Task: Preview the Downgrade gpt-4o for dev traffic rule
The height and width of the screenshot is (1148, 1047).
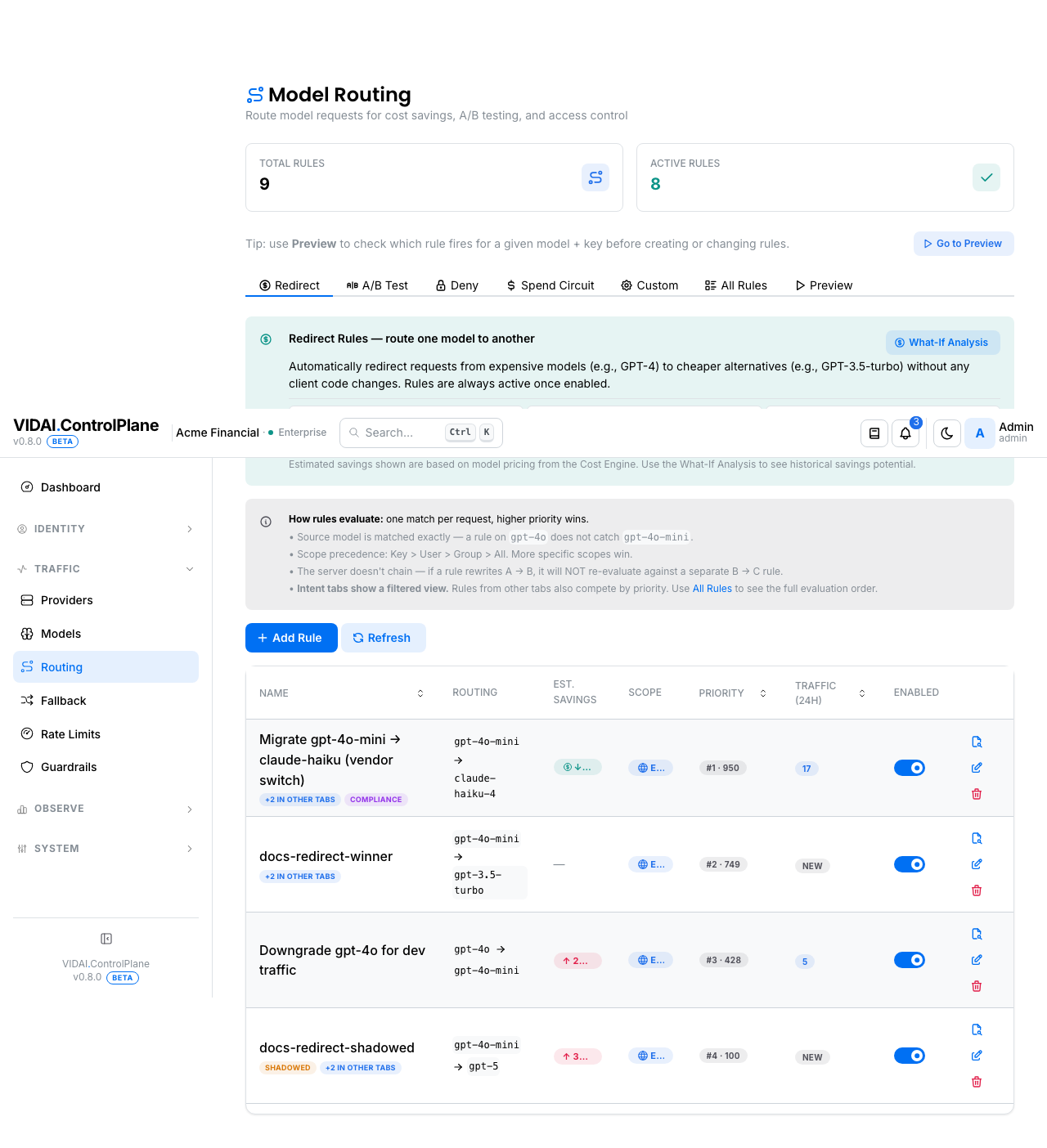Action: pyautogui.click(x=977, y=934)
